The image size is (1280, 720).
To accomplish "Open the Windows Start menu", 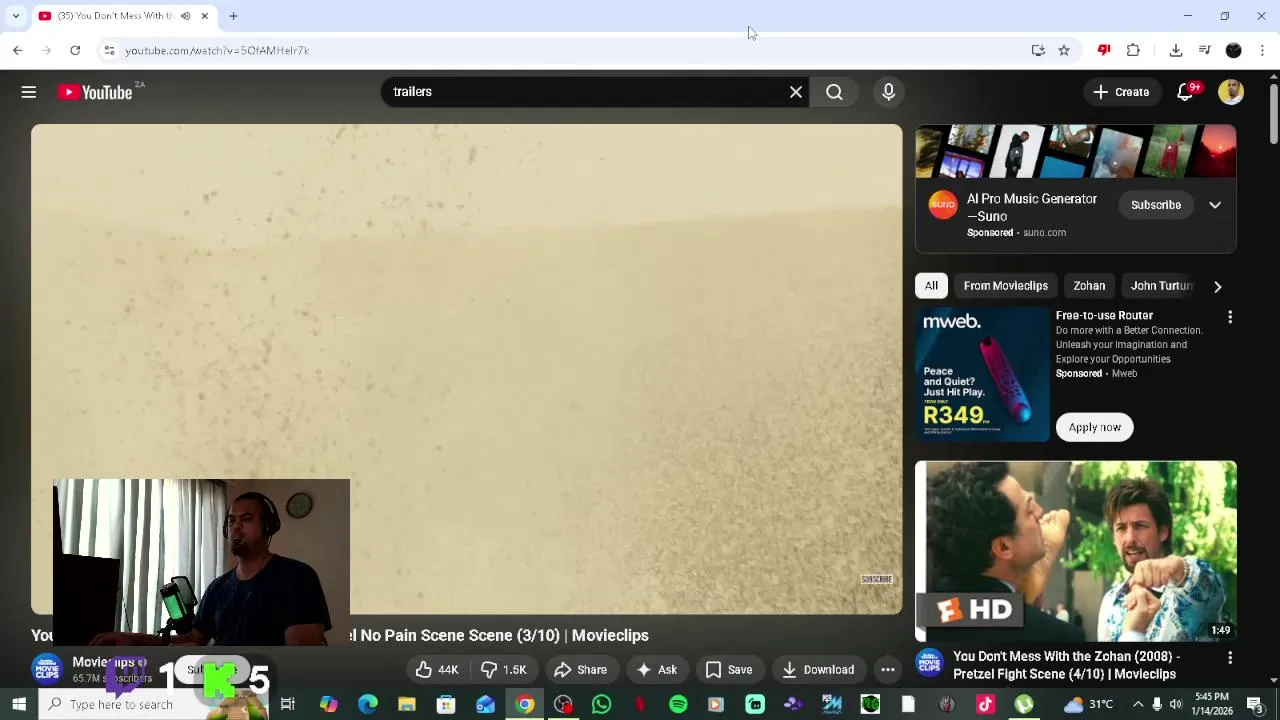I will point(19,704).
